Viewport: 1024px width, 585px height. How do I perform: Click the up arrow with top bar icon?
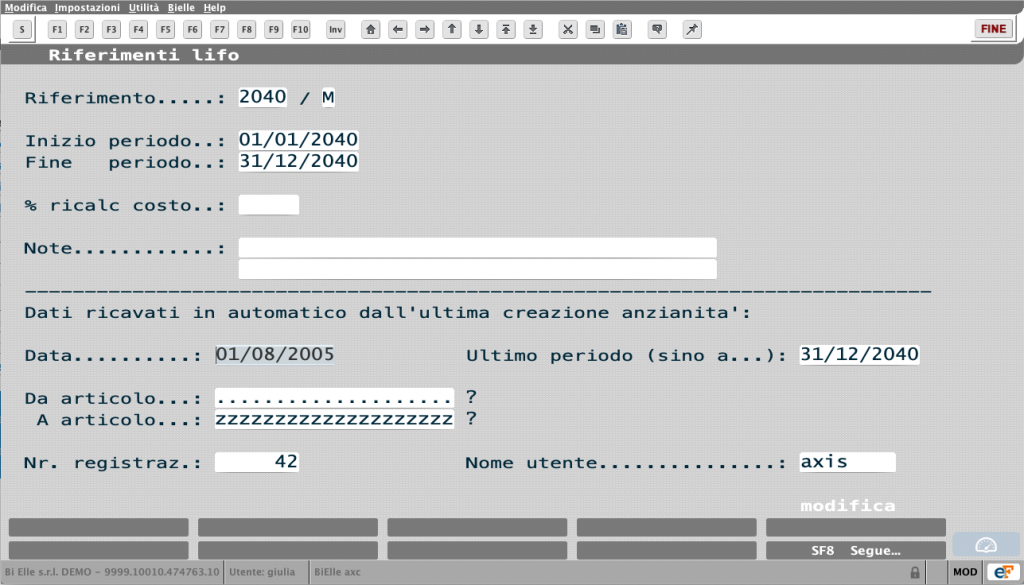[506, 29]
